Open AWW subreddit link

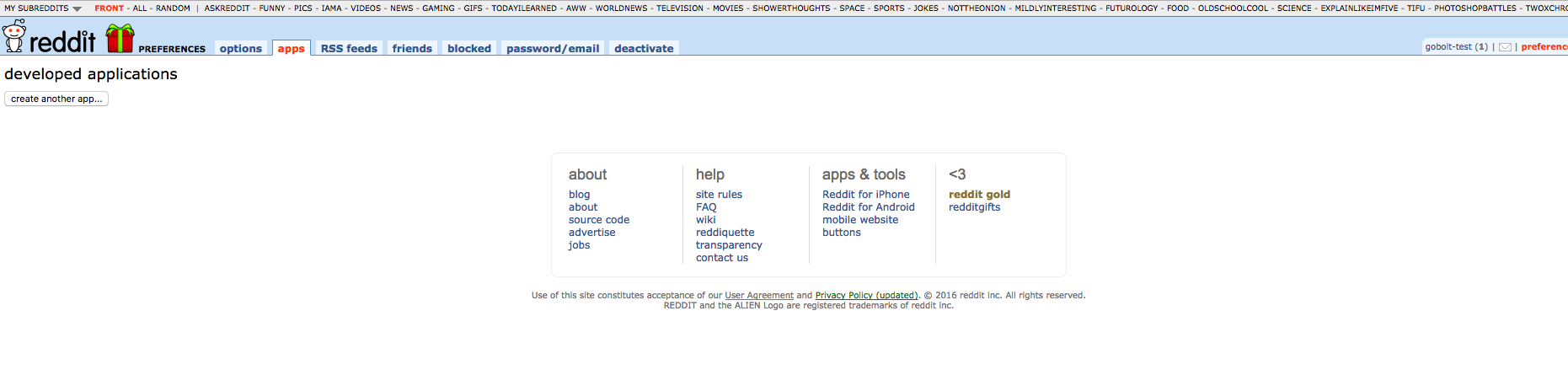coord(576,8)
